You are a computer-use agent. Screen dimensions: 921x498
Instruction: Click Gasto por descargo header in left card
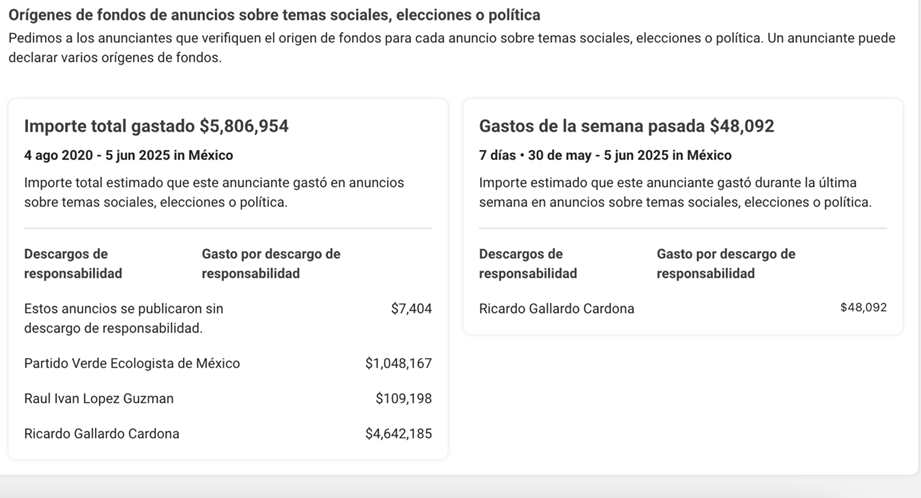pyautogui.click(x=271, y=264)
